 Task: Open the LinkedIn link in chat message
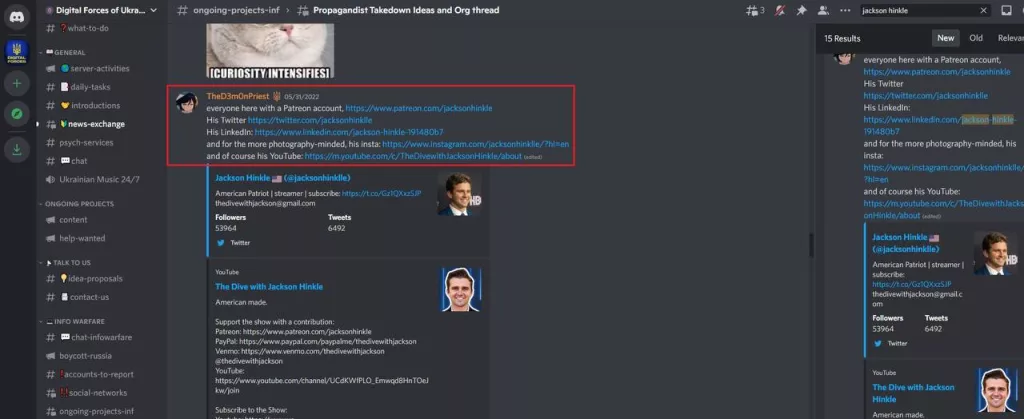349,132
